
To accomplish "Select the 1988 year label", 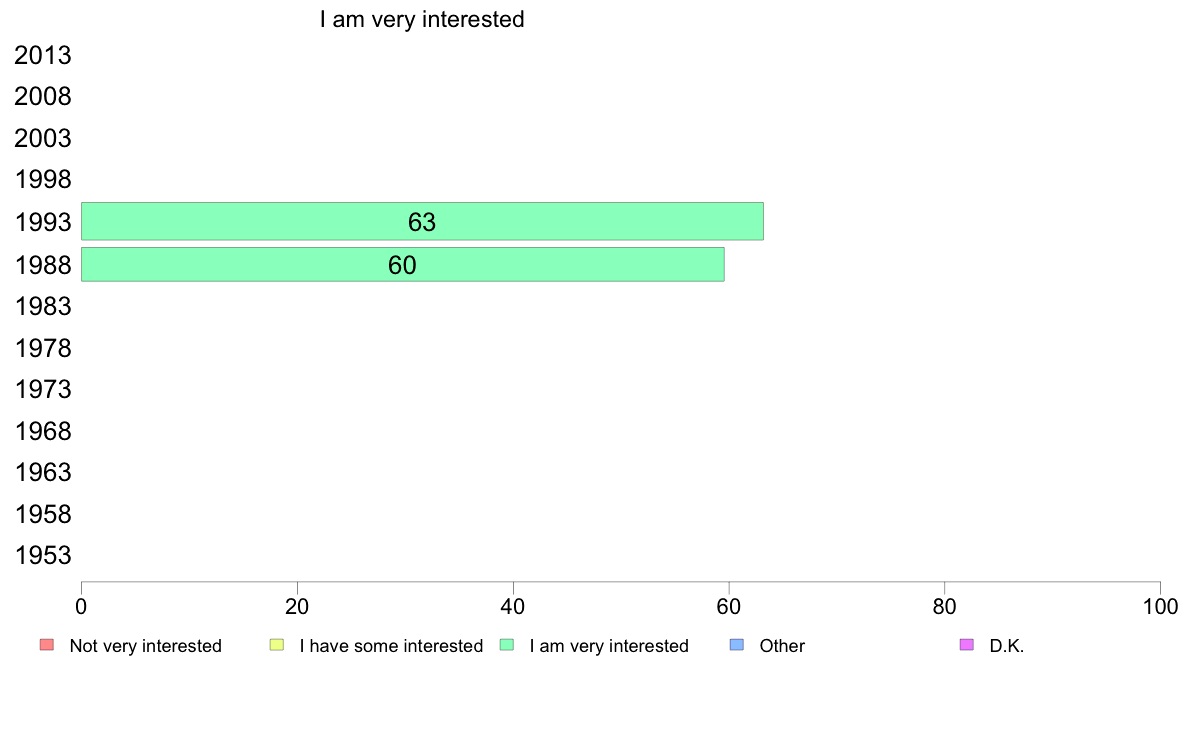I will (43, 265).
